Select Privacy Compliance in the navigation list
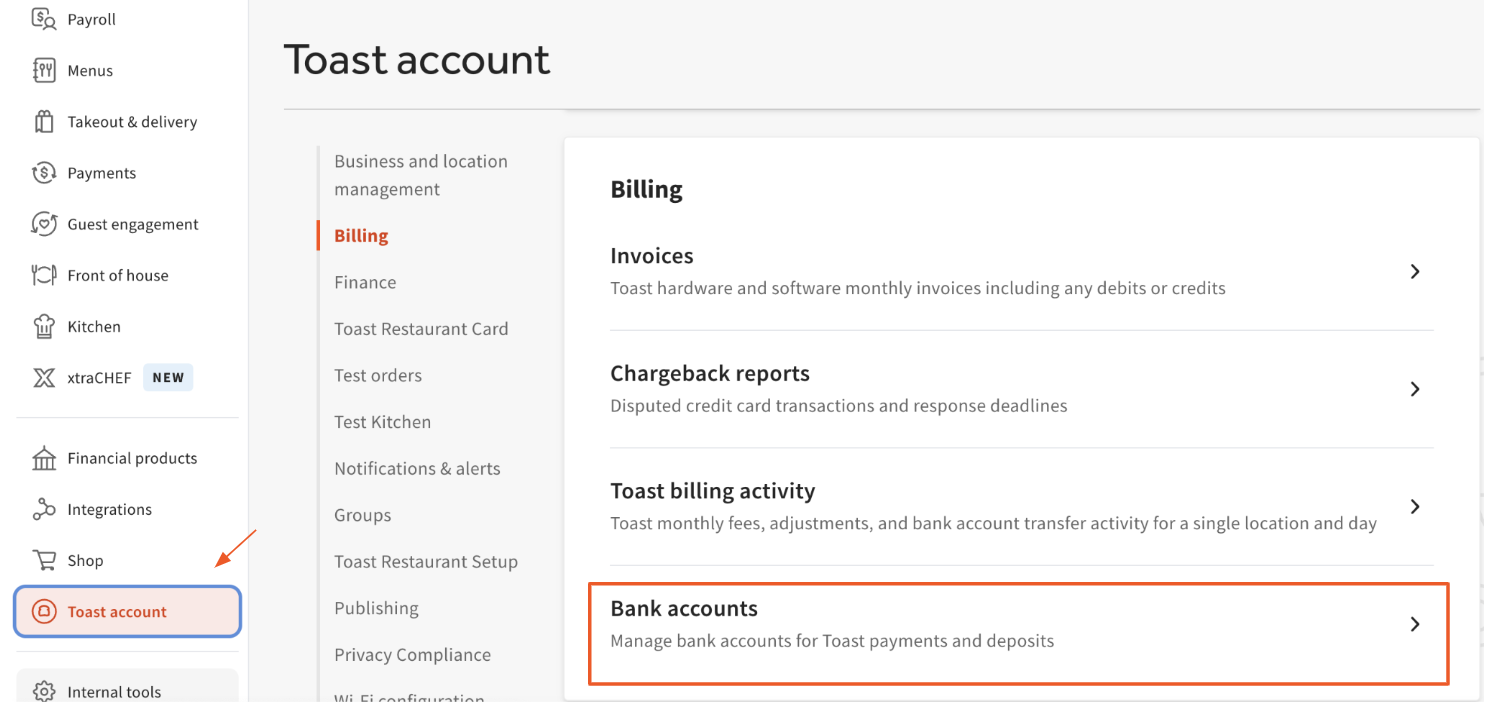This screenshot has width=1492, height=706. 412,654
